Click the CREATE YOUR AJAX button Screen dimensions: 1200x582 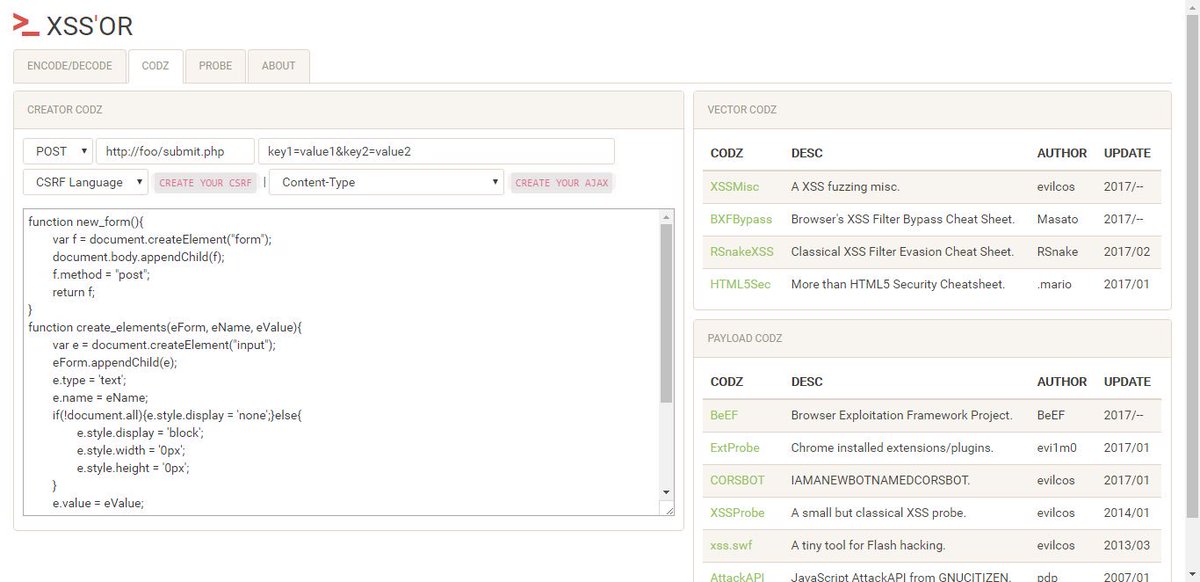pyautogui.click(x=561, y=183)
